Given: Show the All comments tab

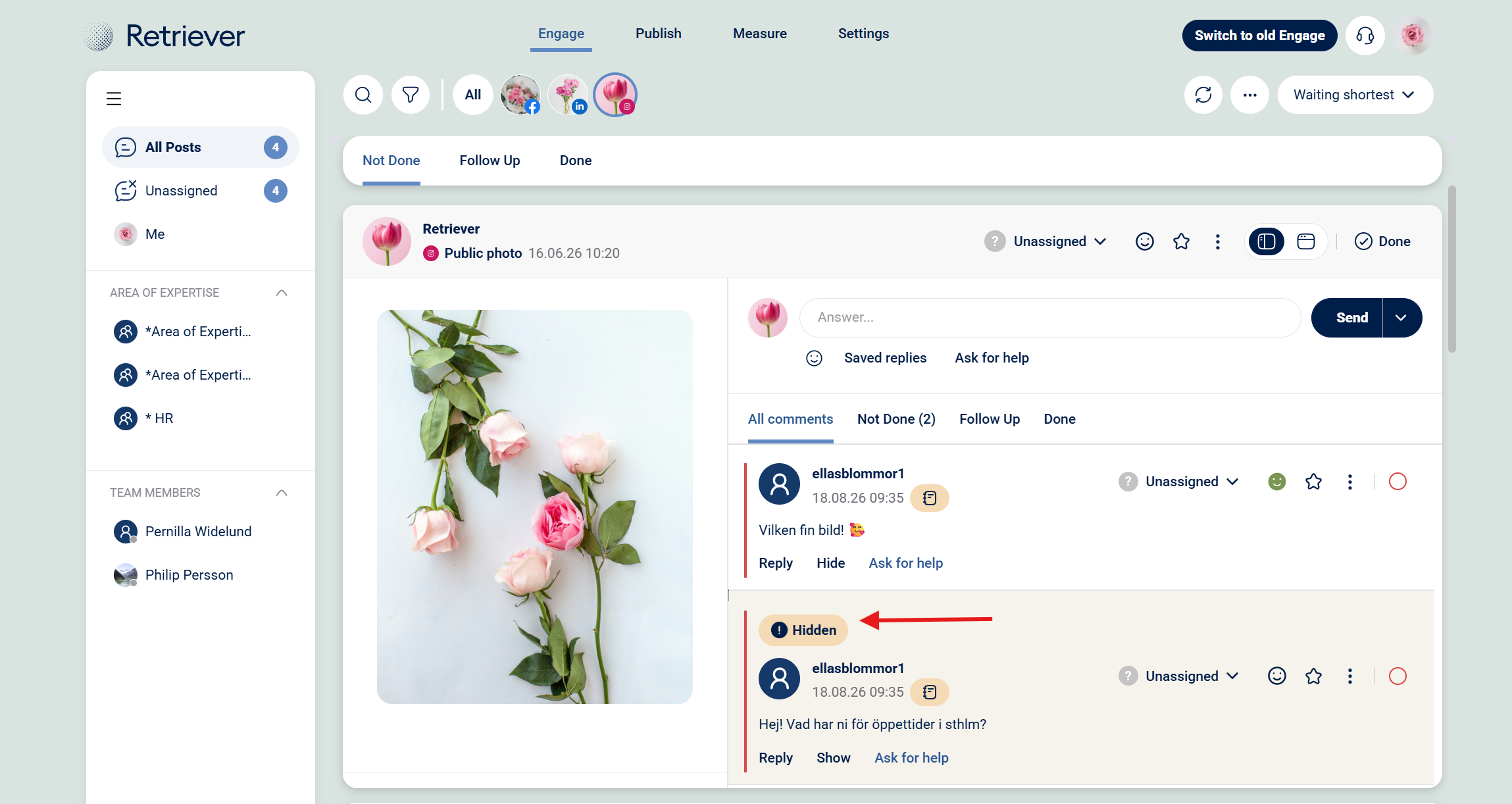Looking at the screenshot, I should click(x=791, y=419).
